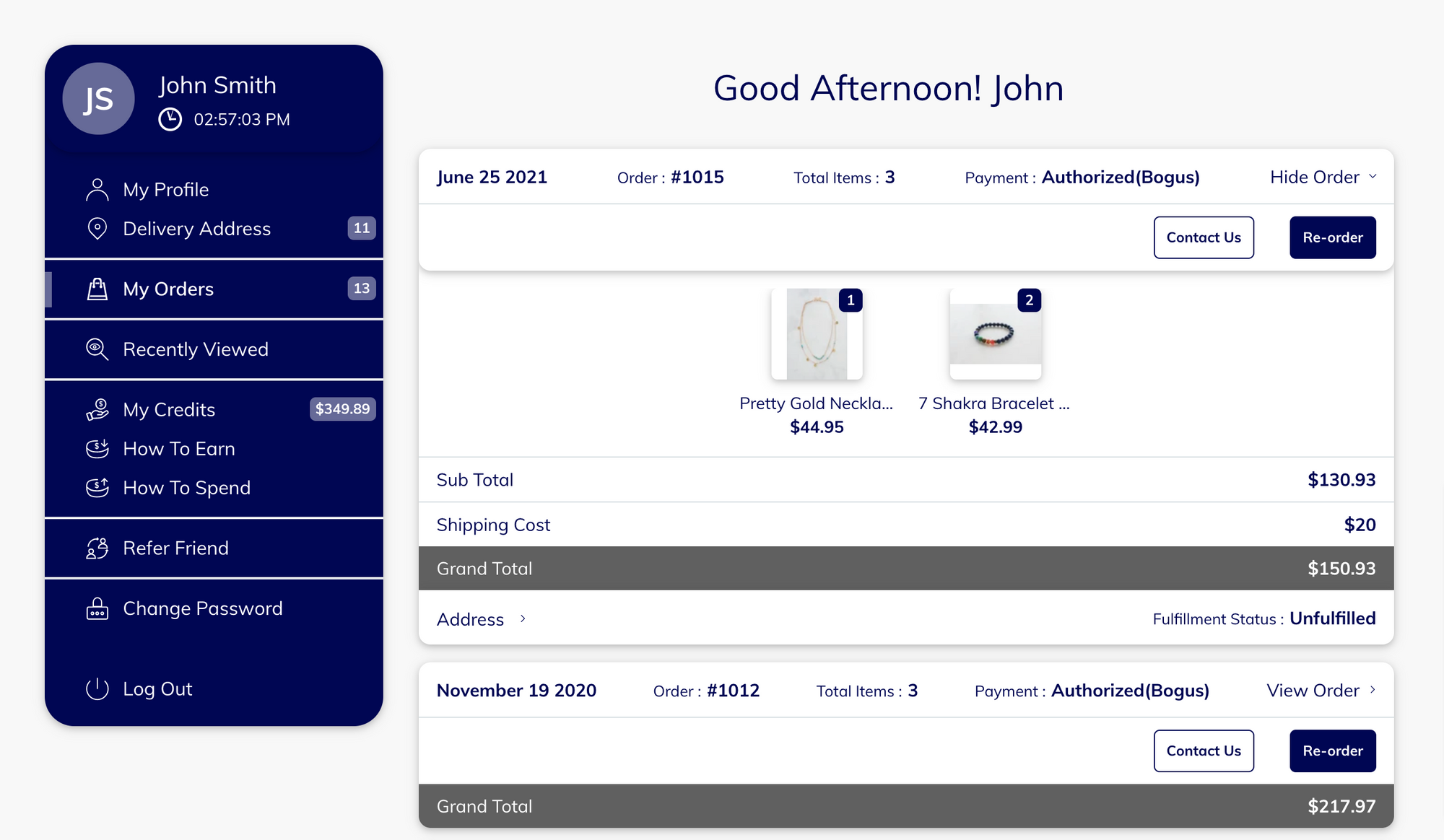Click the 7 Shakra Bracelet product name
This screenshot has width=1444, height=840.
994,403
